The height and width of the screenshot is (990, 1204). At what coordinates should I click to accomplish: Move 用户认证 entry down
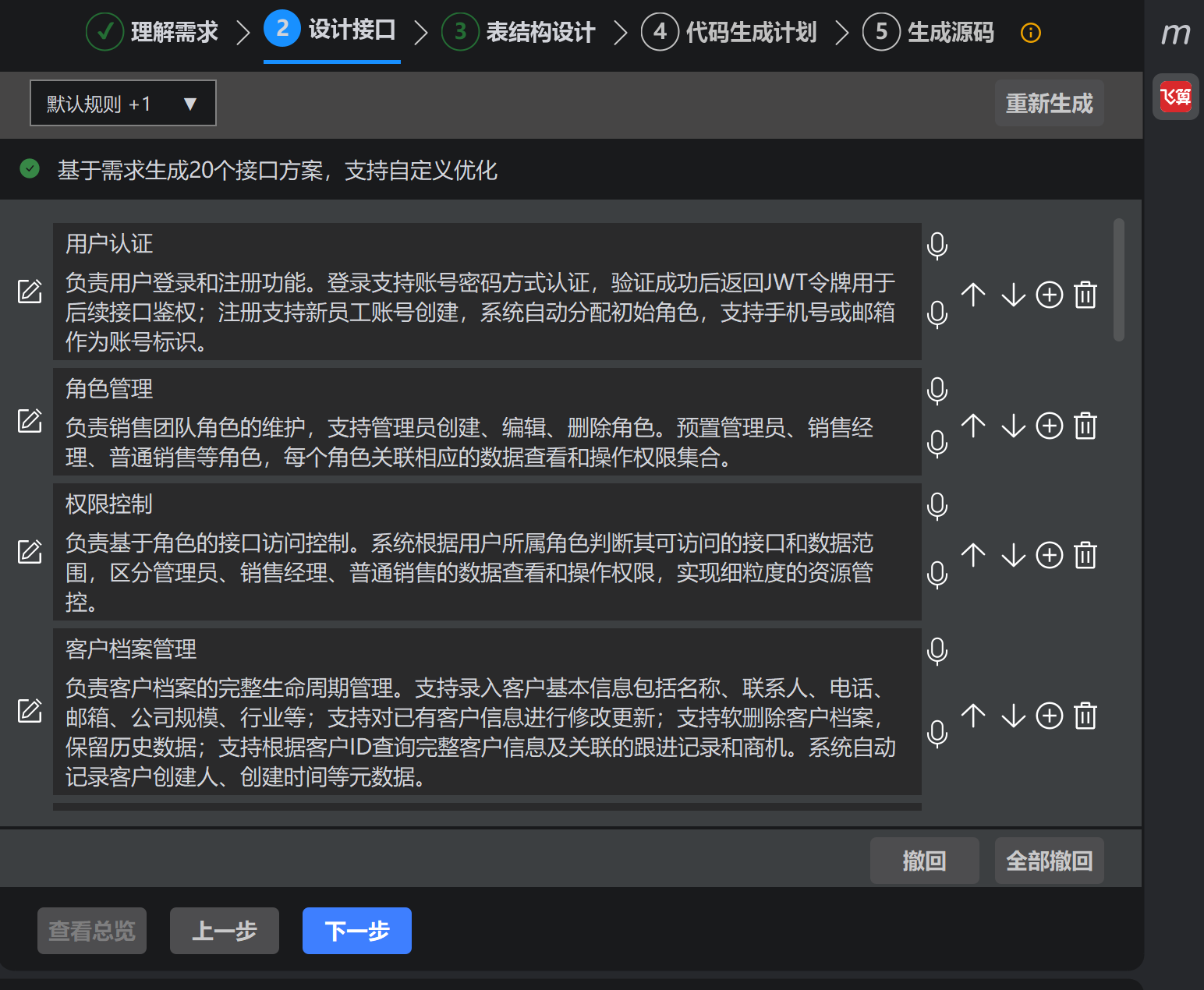[x=1013, y=295]
